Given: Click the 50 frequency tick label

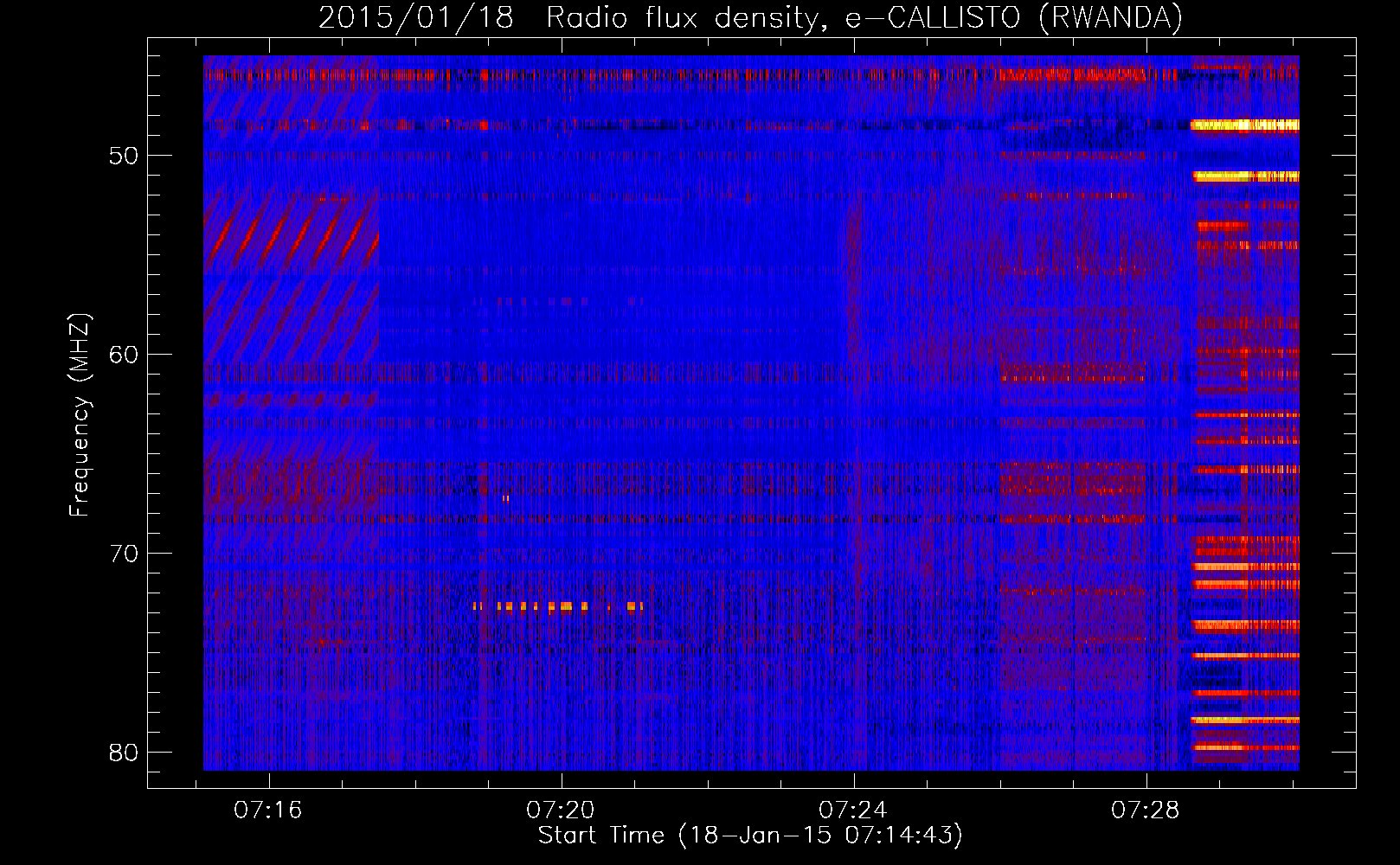Looking at the screenshot, I should click(x=124, y=156).
